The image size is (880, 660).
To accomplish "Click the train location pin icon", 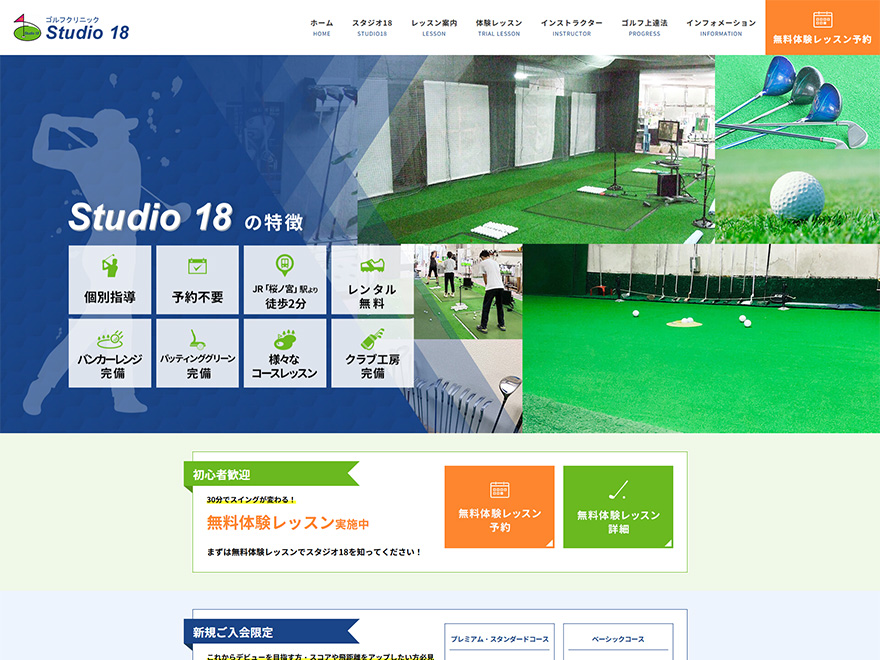I will click(285, 264).
